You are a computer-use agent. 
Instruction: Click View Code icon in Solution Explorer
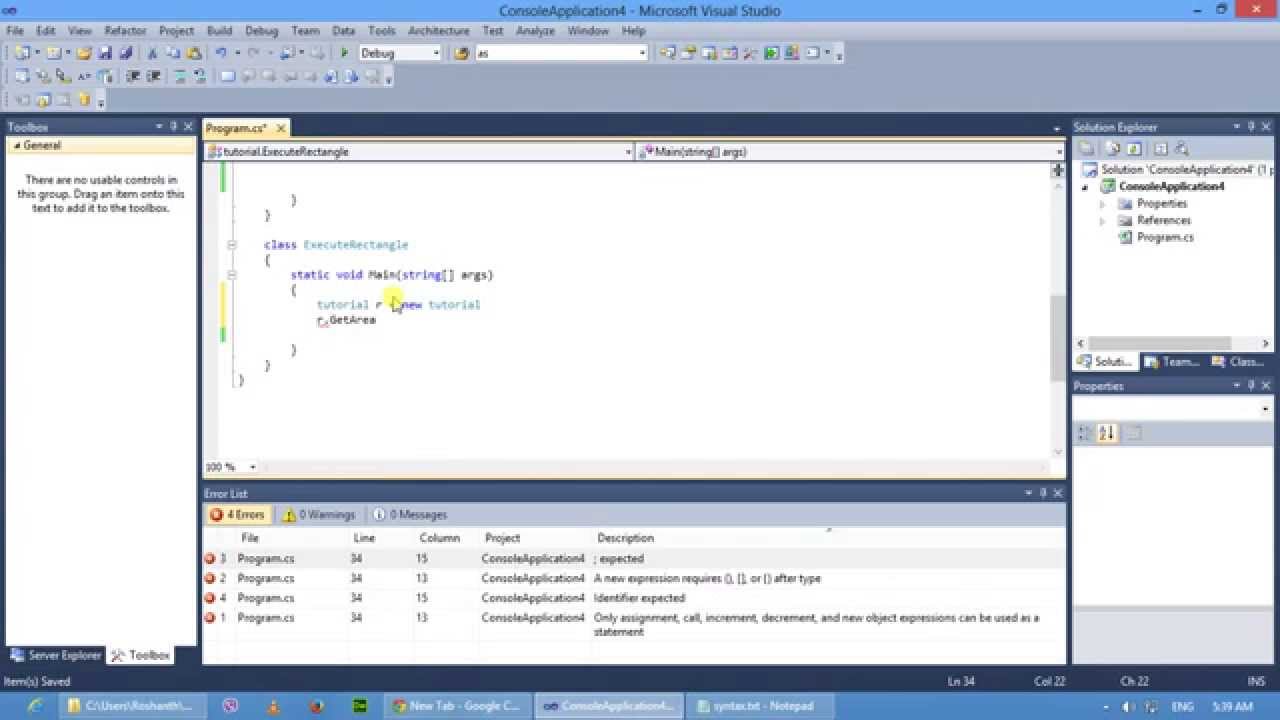(1160, 148)
